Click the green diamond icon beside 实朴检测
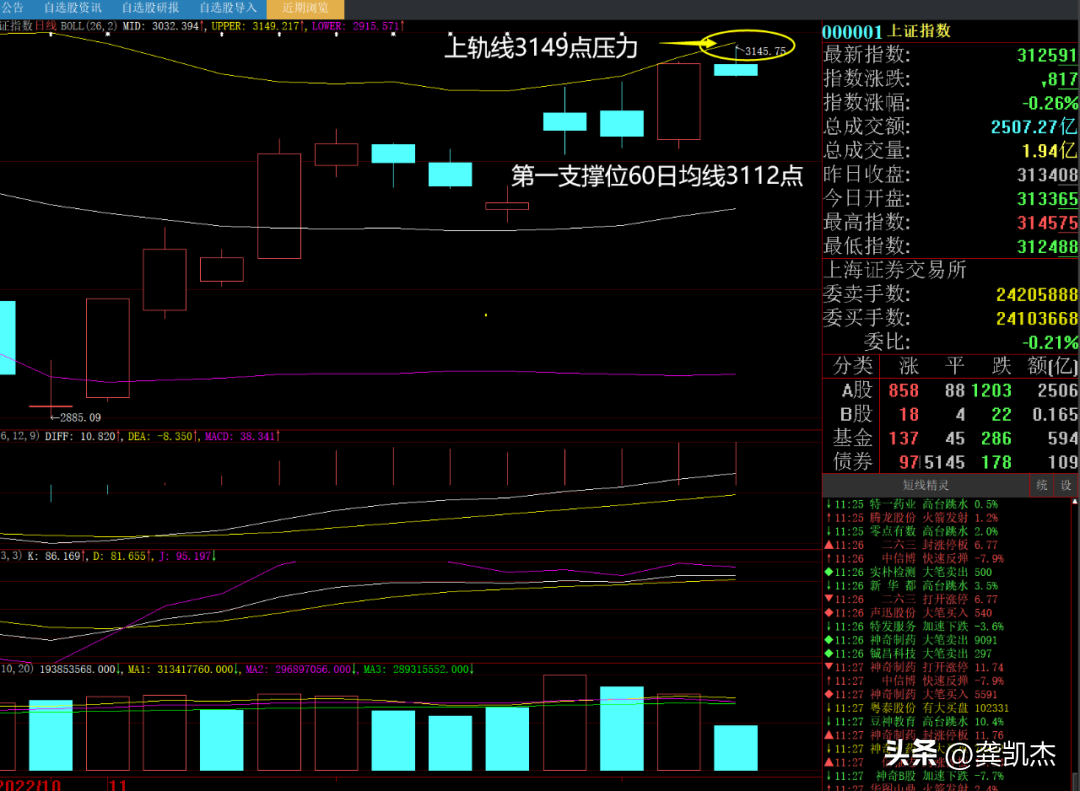1080x791 pixels. (x=829, y=572)
